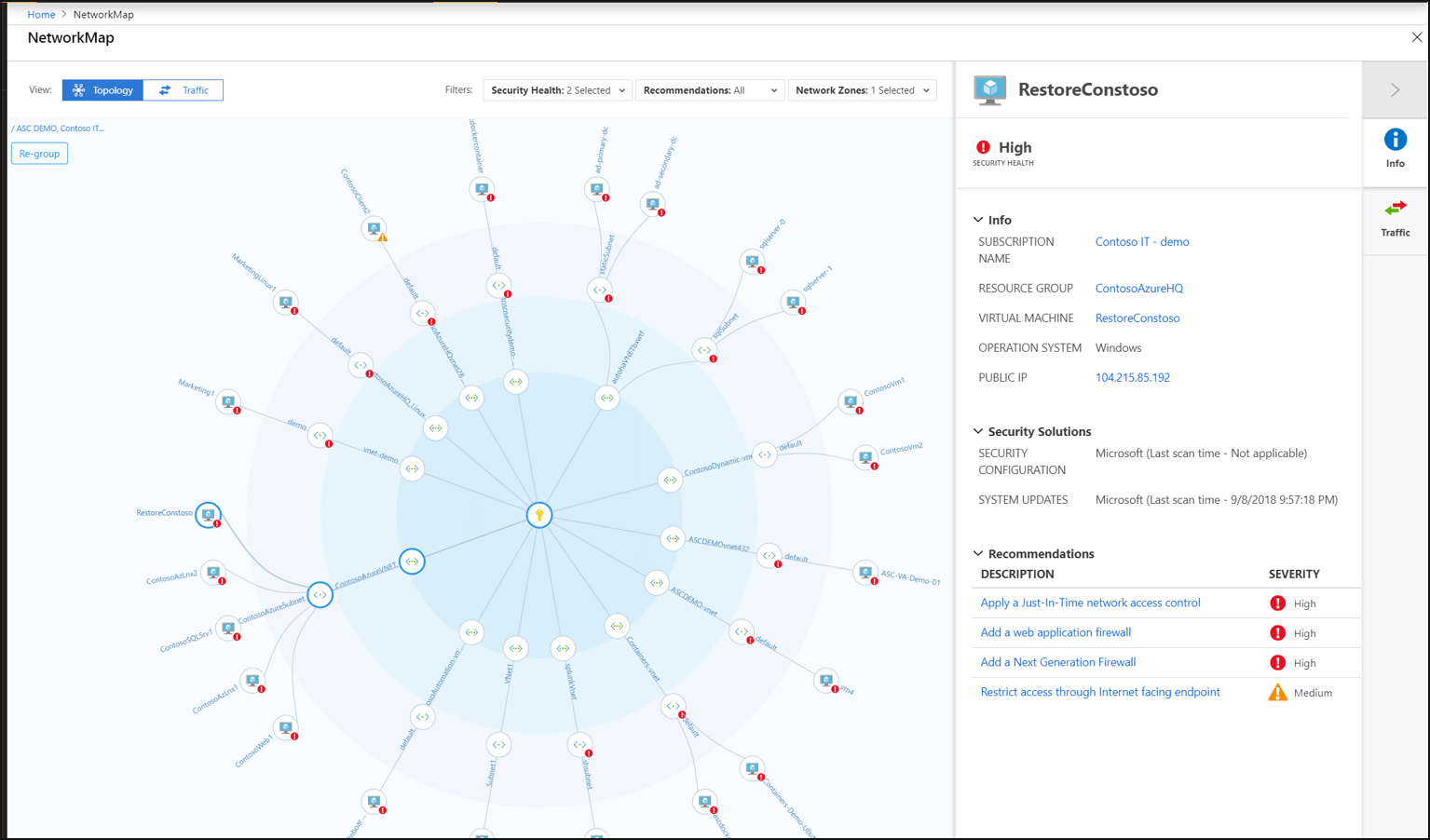This screenshot has width=1430, height=840.
Task: Click the DESCRIPTION column header
Action: 1017,575
